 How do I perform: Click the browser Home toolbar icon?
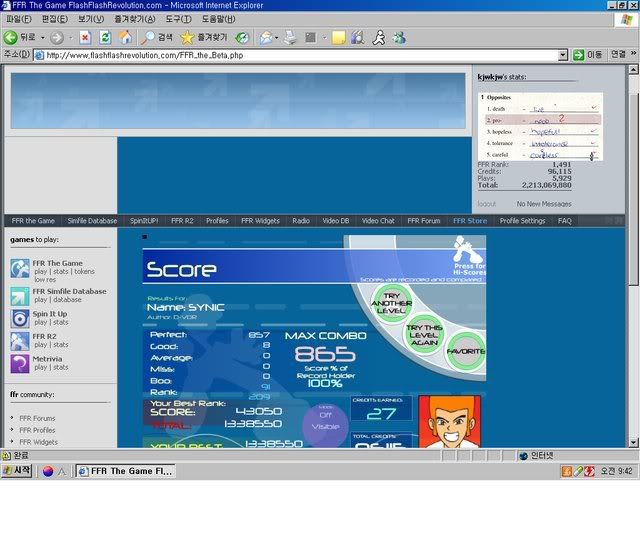(125, 37)
